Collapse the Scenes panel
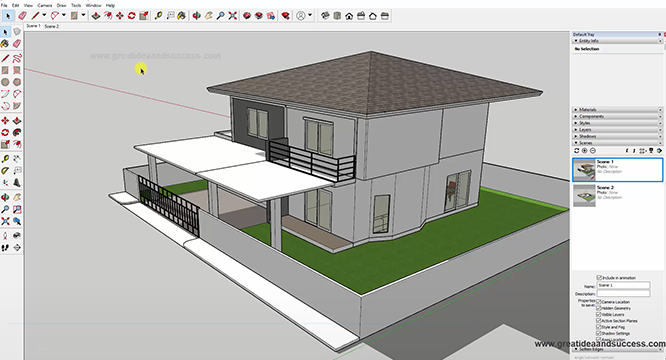The width and height of the screenshot is (666, 360). (617, 143)
